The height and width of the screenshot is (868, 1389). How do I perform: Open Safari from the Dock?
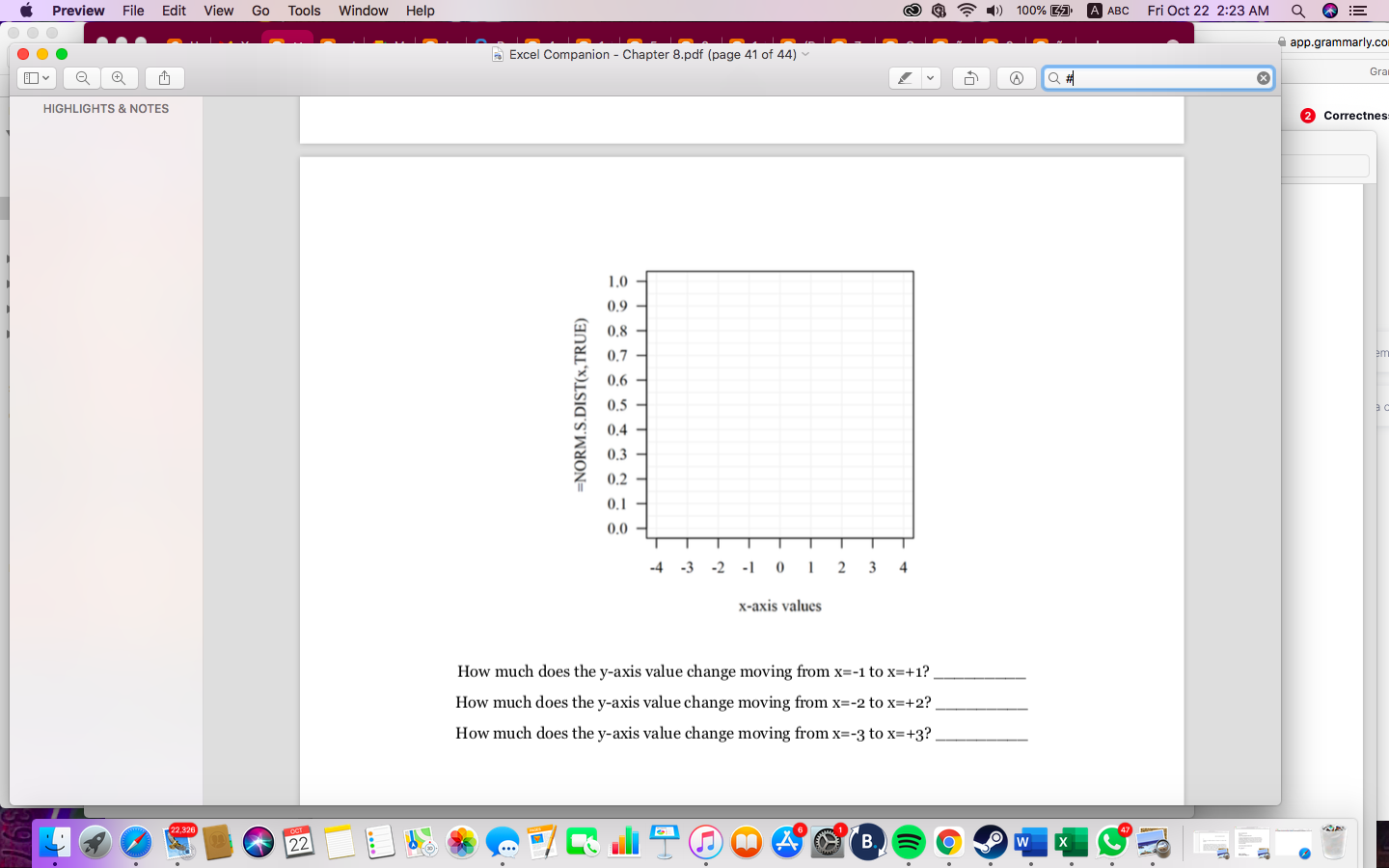(x=136, y=842)
